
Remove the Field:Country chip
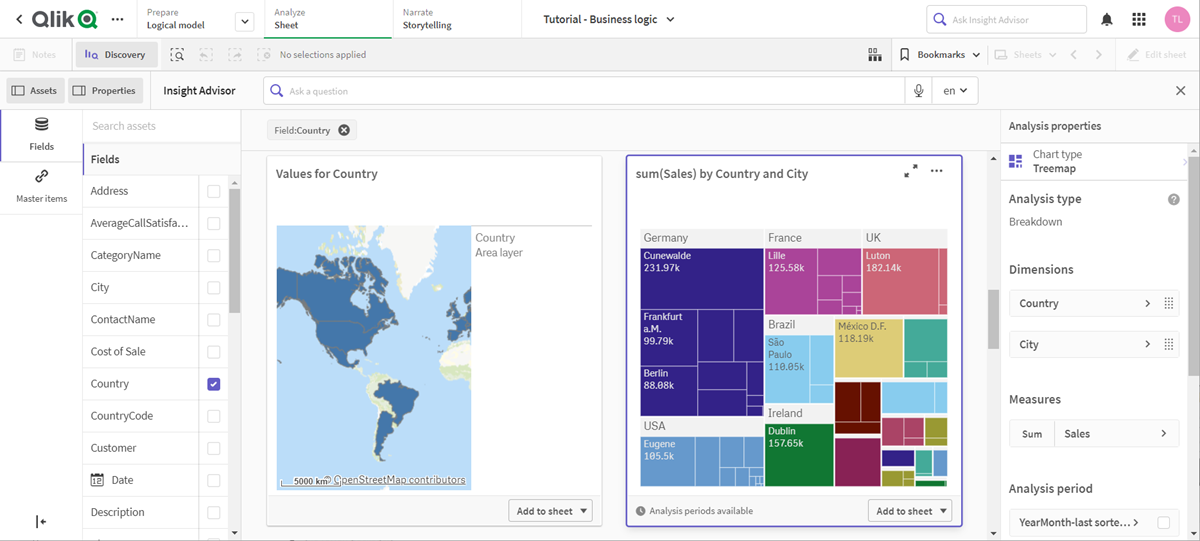[344, 130]
